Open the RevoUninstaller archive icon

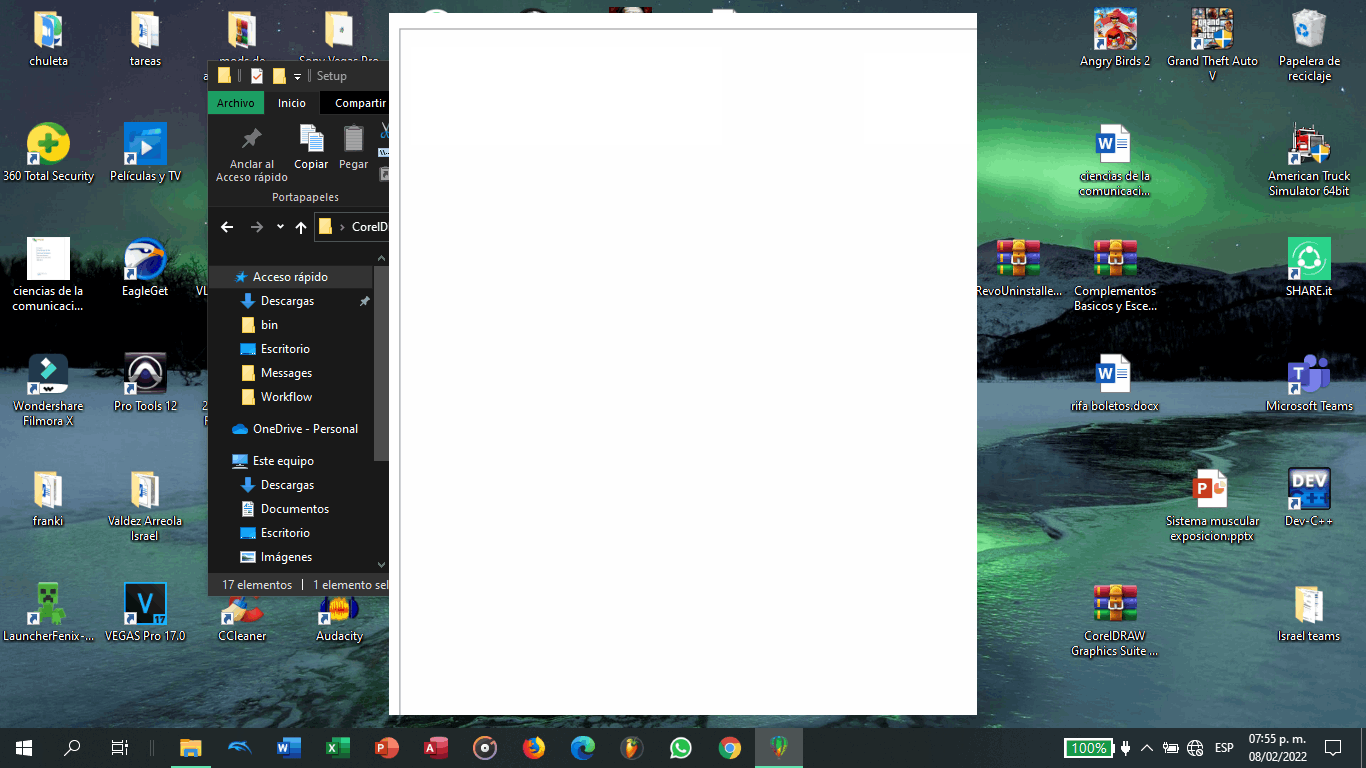click(x=1018, y=268)
